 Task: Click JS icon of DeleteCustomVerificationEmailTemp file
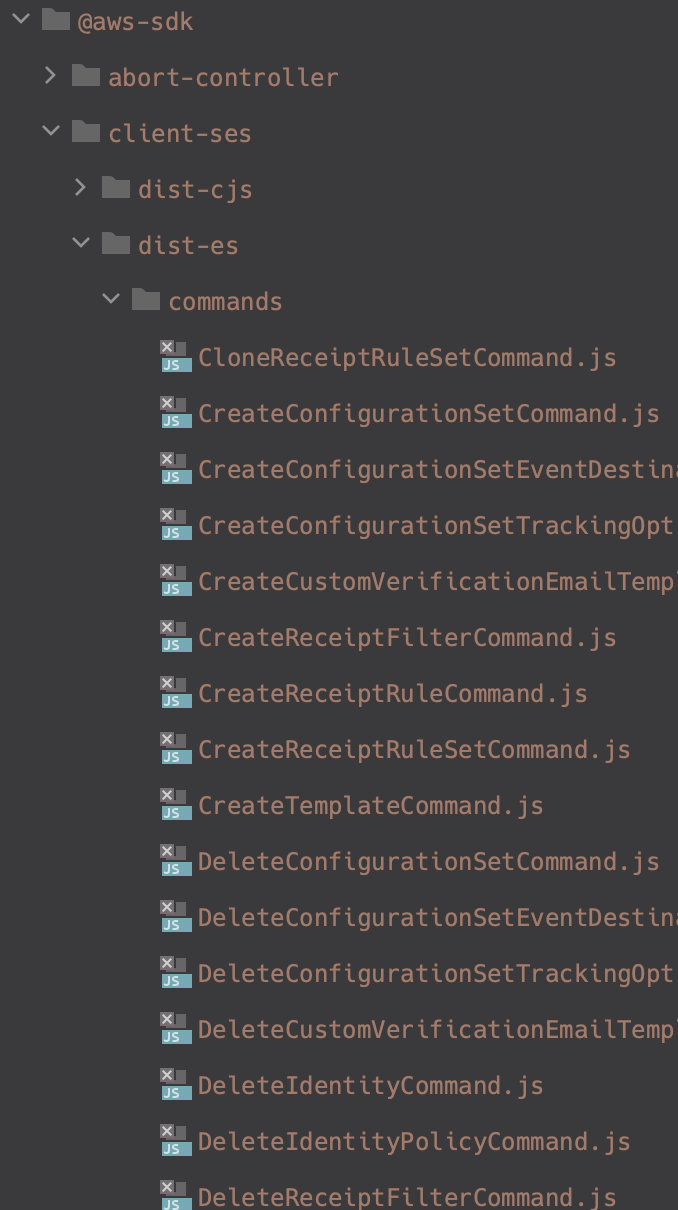coord(175,1029)
